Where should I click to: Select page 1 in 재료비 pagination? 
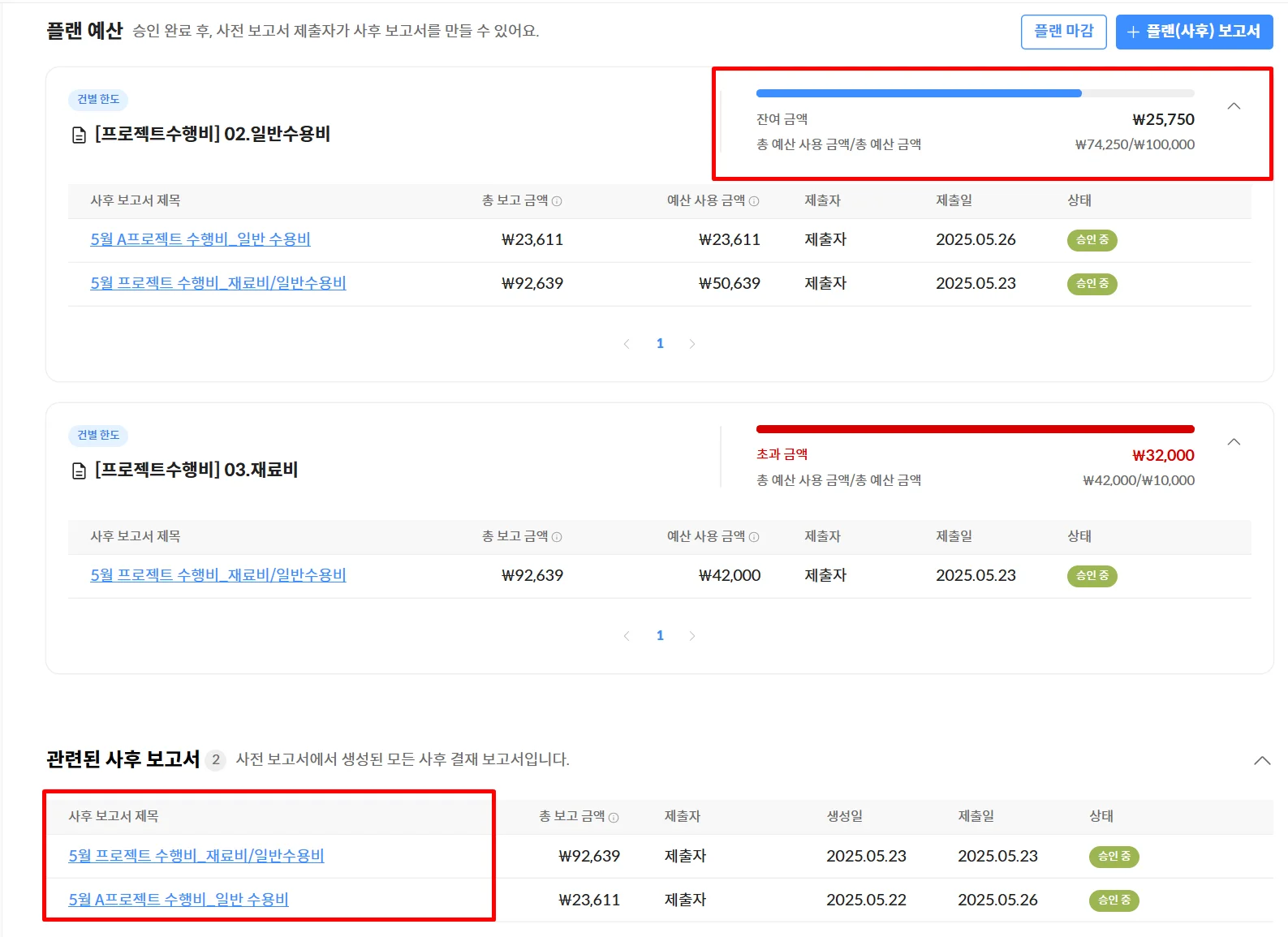[x=660, y=636]
